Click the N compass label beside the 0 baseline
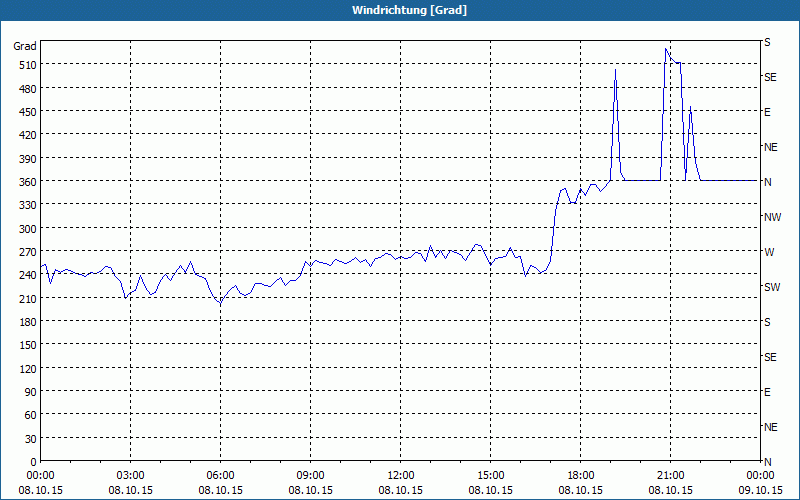 pos(767,462)
